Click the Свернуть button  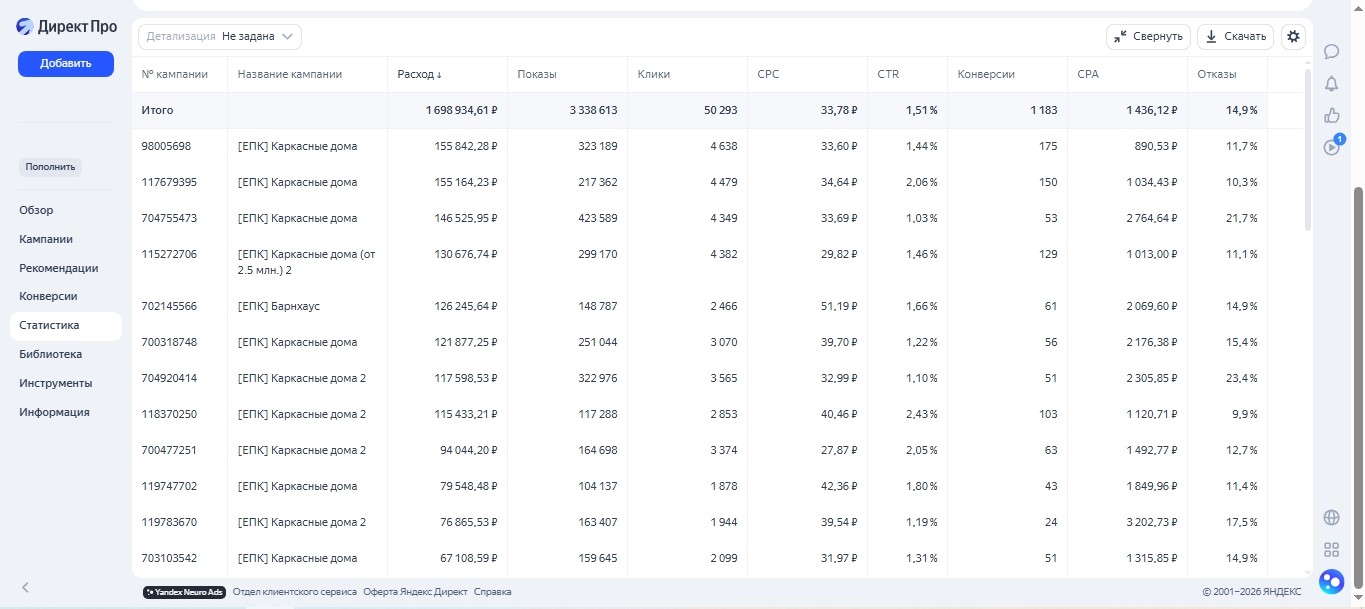tap(1148, 37)
